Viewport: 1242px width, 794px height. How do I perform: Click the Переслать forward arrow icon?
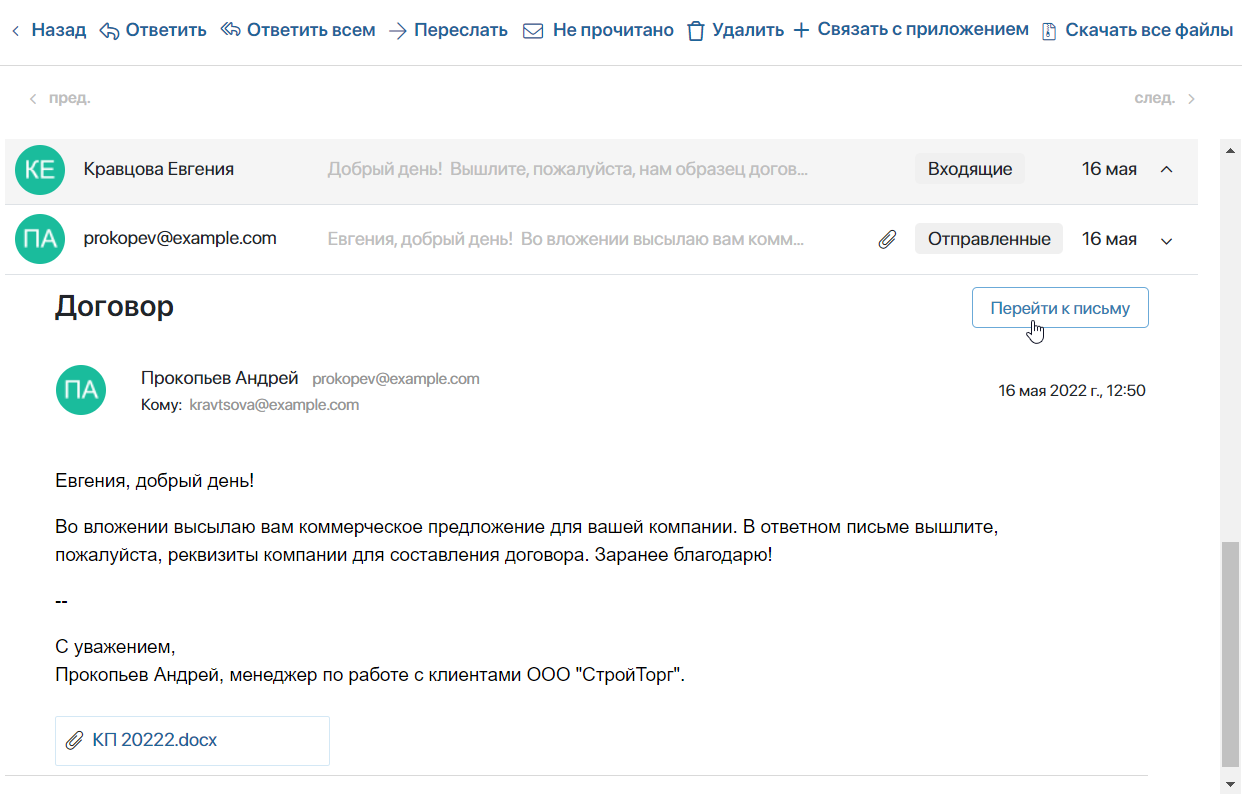point(397,31)
